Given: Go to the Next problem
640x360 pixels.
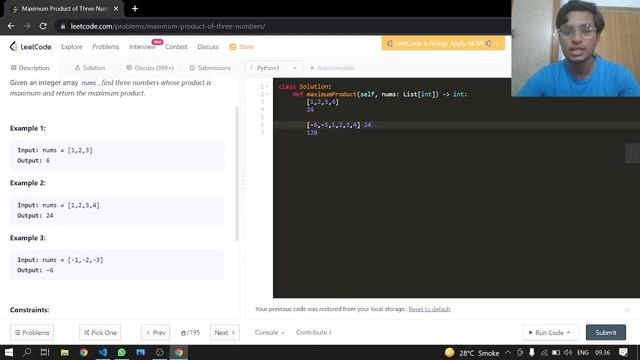Looking at the screenshot, I should pyautogui.click(x=224, y=333).
